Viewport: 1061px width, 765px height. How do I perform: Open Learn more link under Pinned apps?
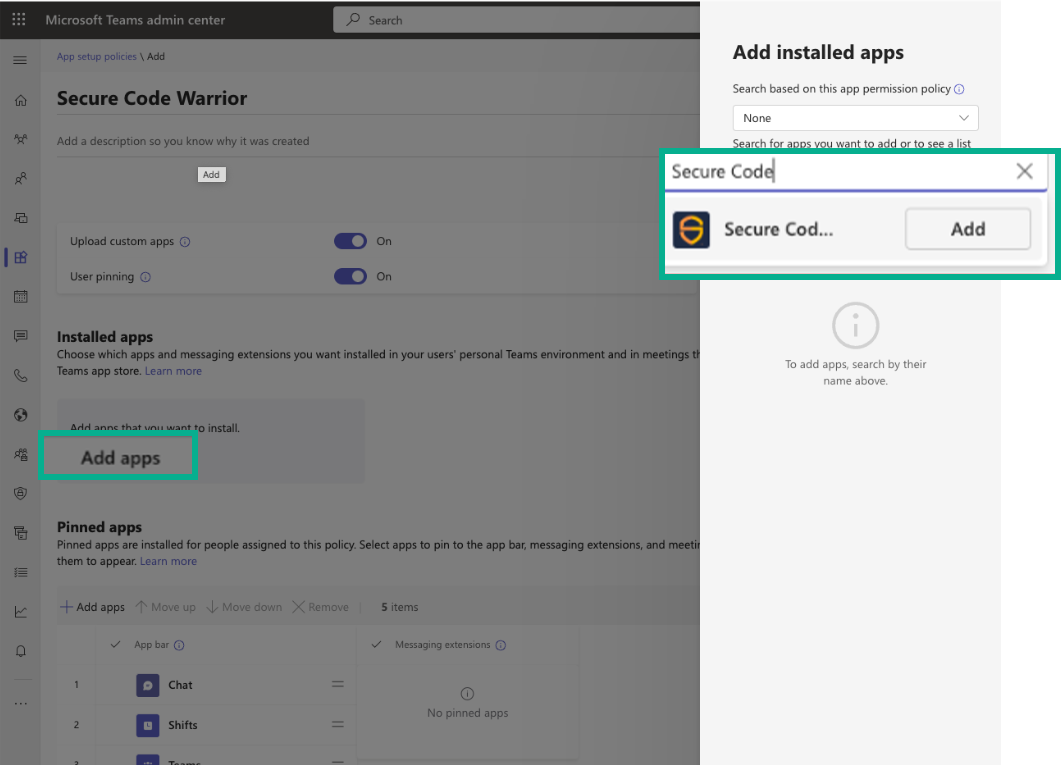pos(168,561)
